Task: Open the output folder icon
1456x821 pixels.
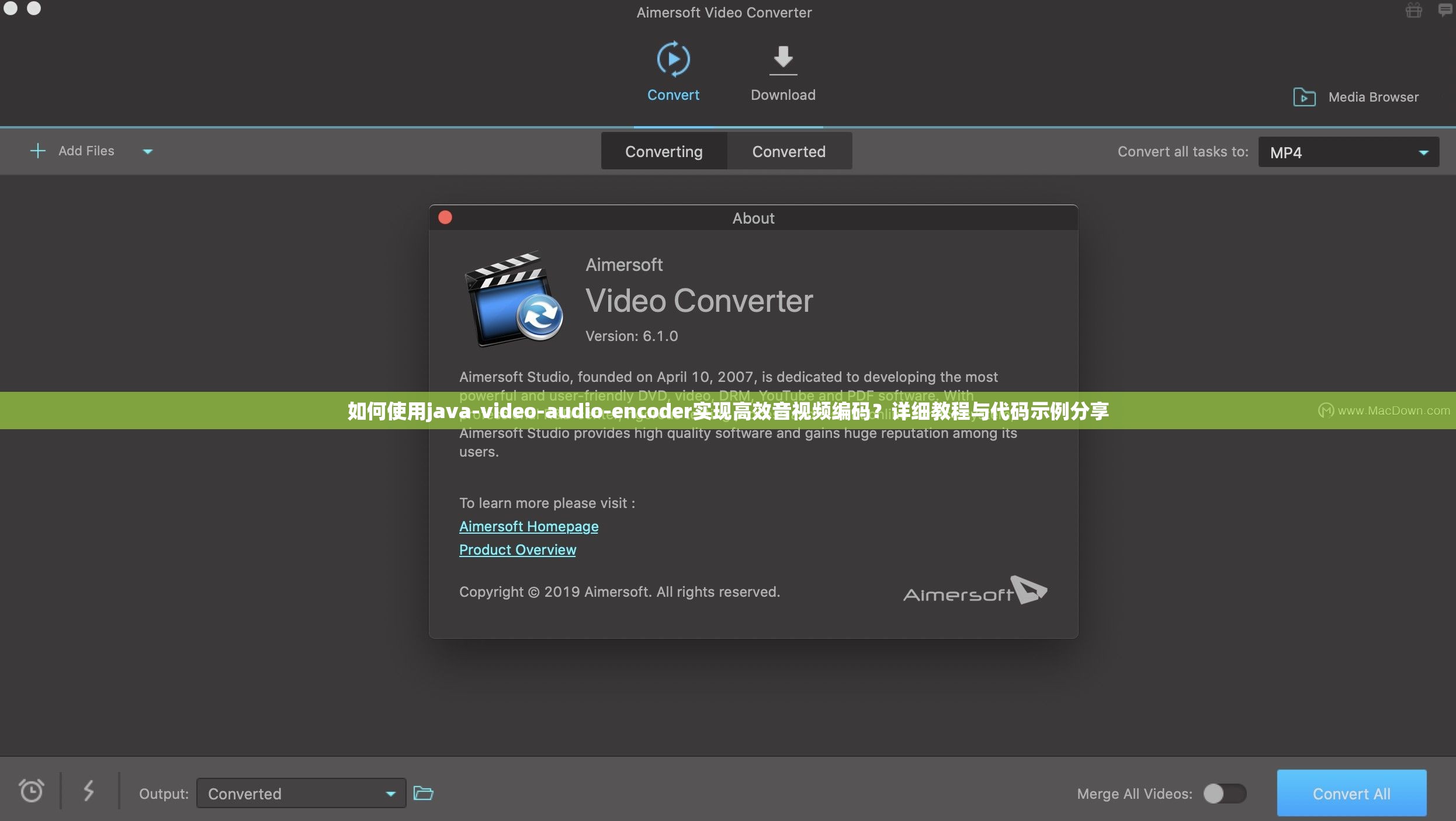Action: click(423, 793)
